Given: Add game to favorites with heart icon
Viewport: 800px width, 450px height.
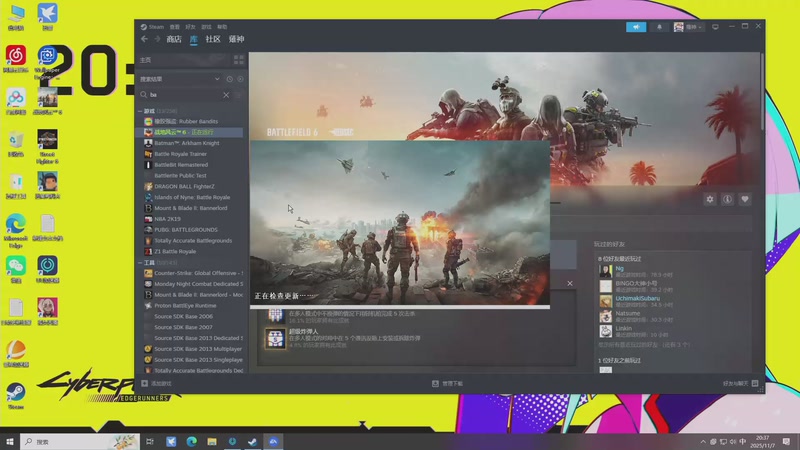Looking at the screenshot, I should point(744,199).
